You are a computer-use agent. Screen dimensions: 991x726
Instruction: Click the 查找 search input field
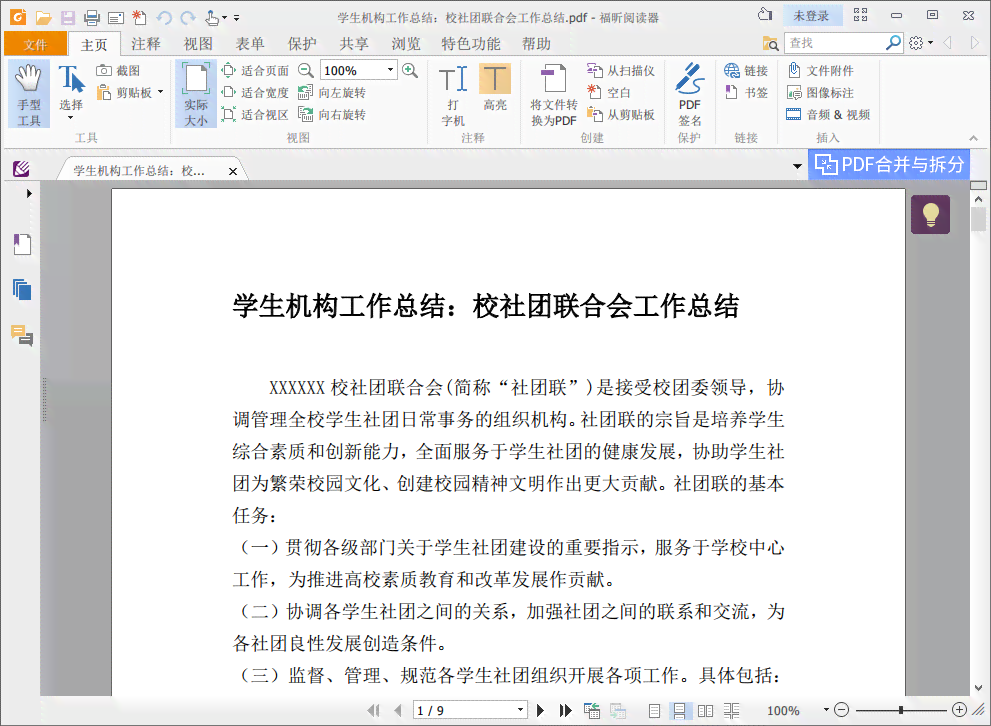836,43
